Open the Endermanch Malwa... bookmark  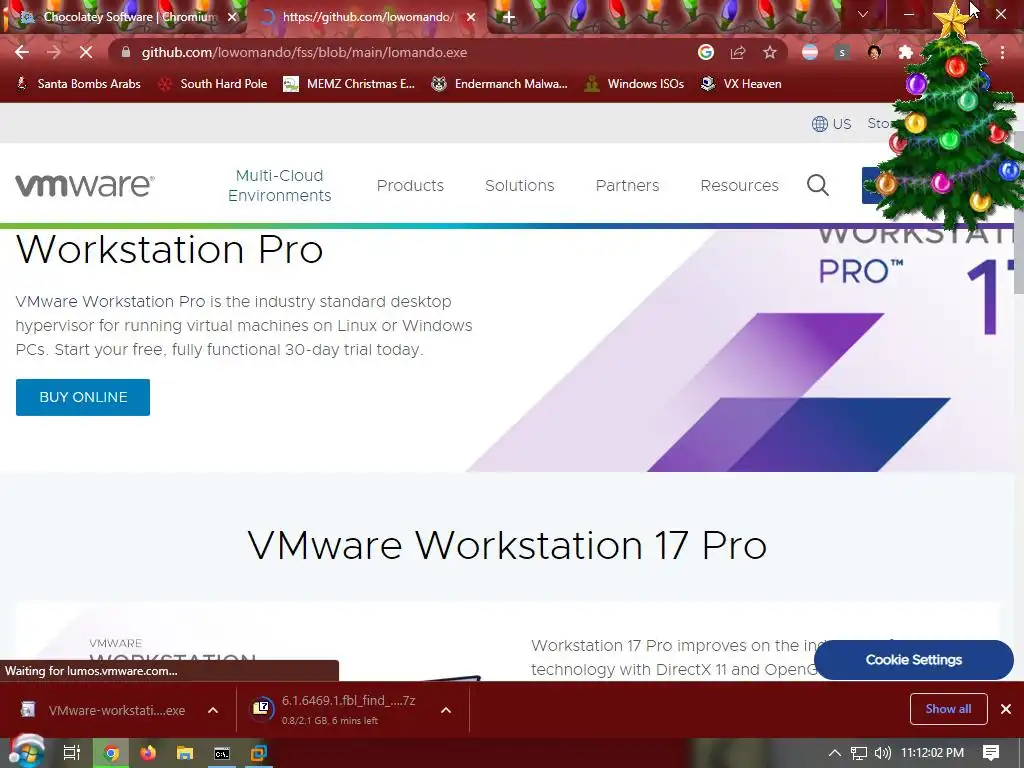(x=499, y=84)
